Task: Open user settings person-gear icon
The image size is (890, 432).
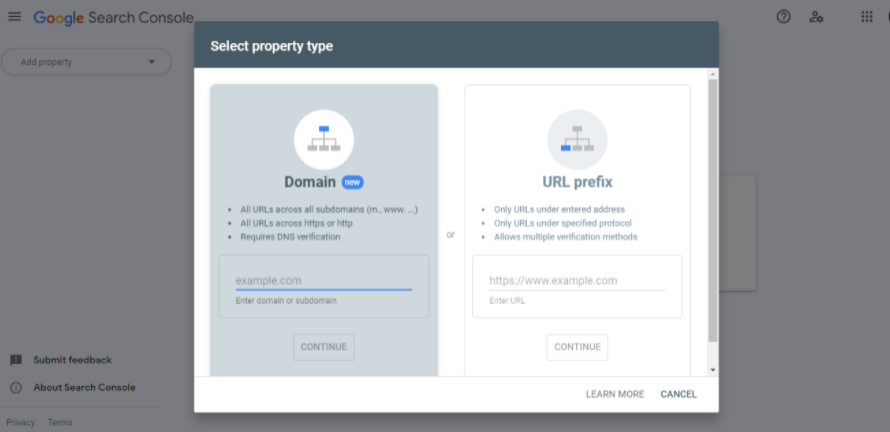Action: point(816,16)
